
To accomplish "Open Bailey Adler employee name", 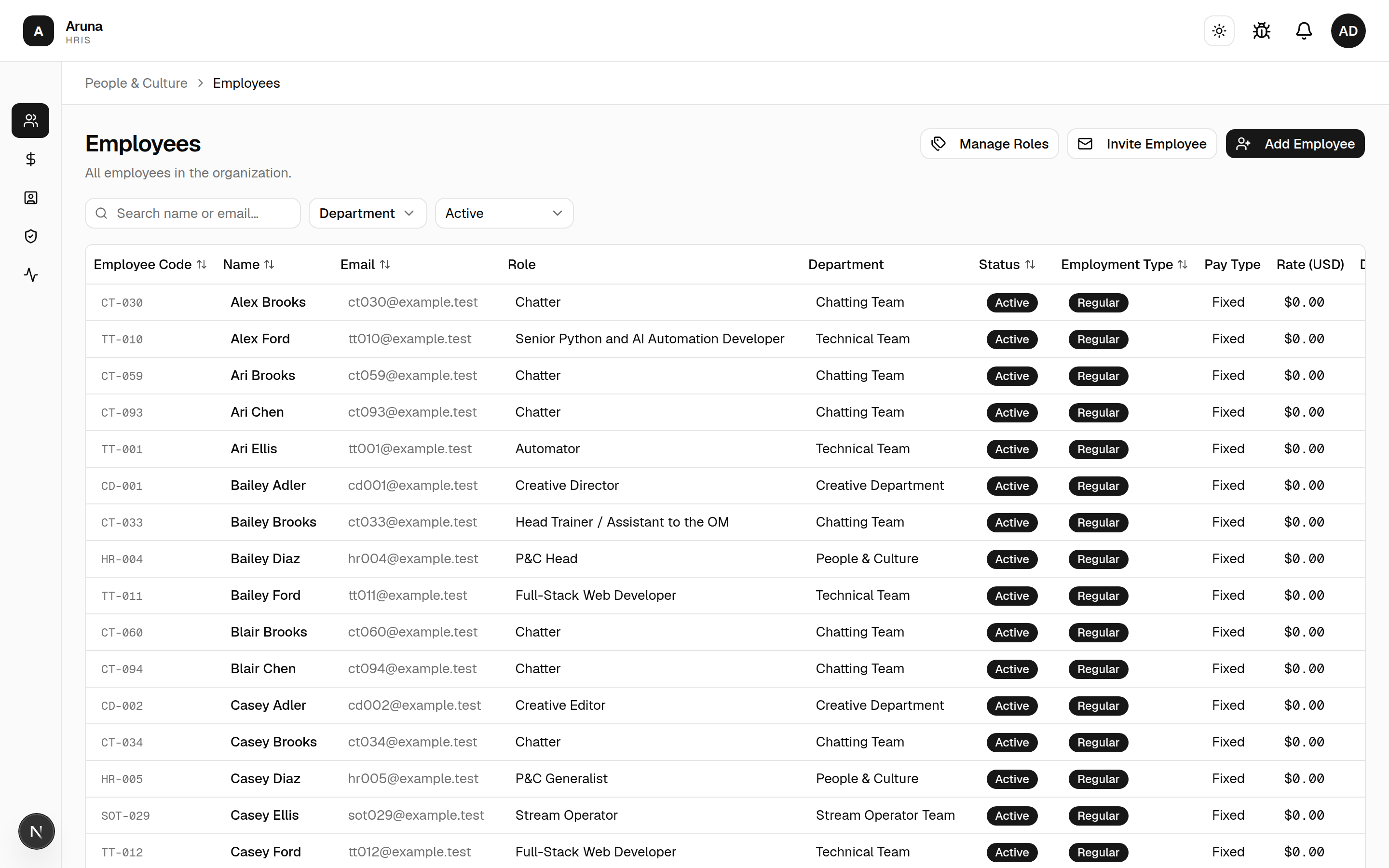I will [268, 486].
